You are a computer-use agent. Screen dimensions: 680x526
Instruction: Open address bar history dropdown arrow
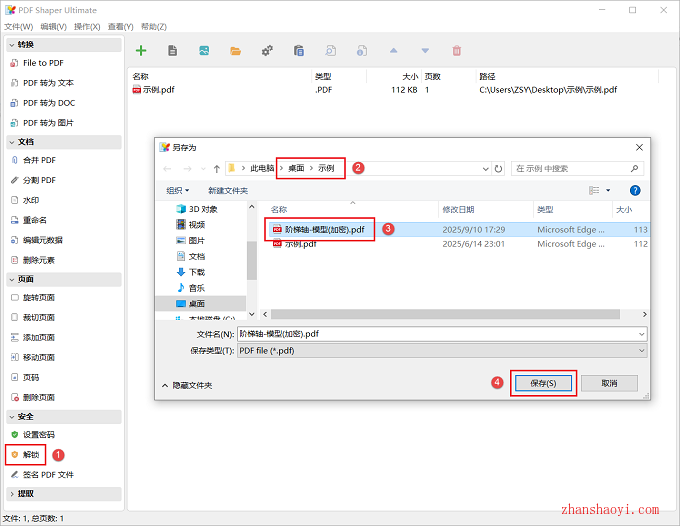tap(486, 169)
